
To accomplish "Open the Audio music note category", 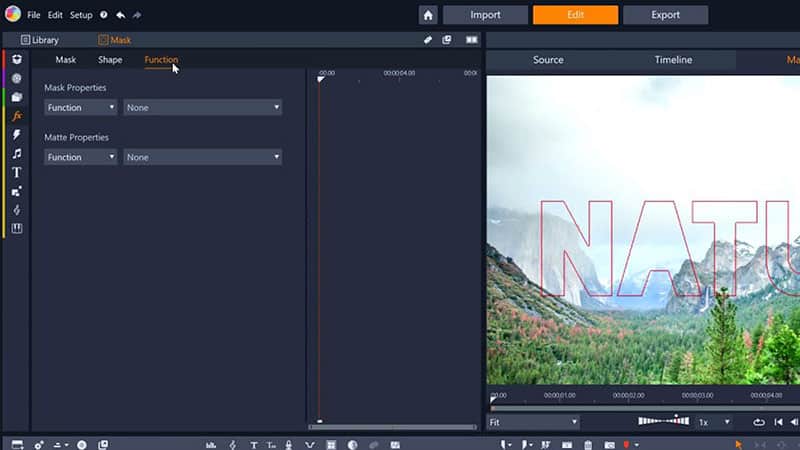I will tap(17, 154).
